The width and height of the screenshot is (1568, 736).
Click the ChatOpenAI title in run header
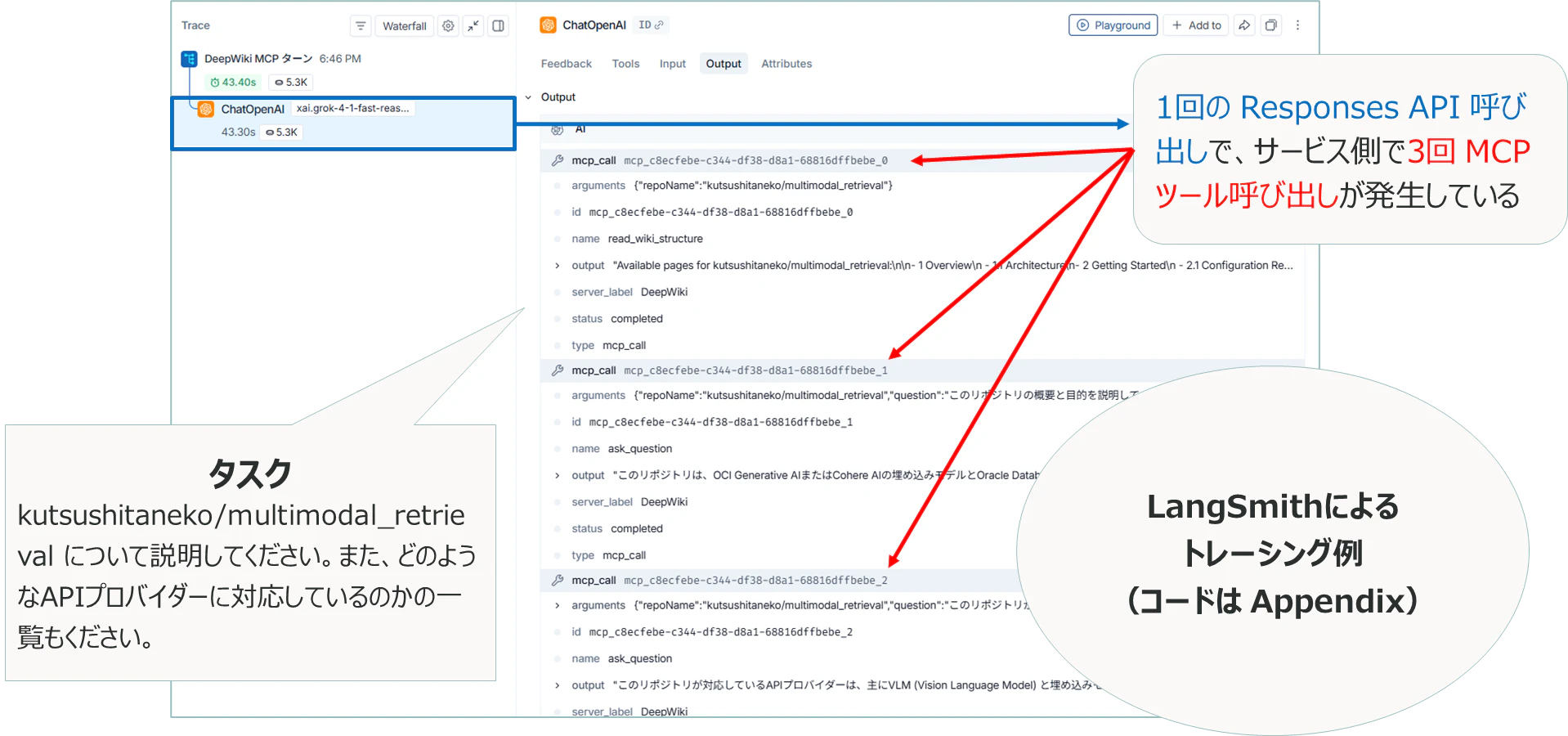click(594, 25)
